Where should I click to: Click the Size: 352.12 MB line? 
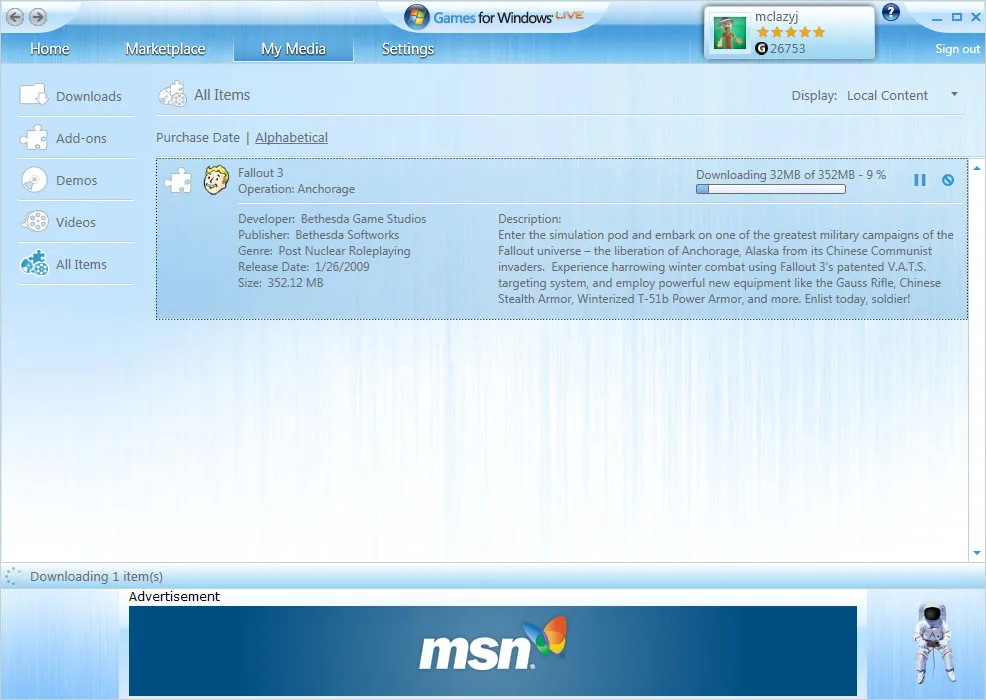280,283
